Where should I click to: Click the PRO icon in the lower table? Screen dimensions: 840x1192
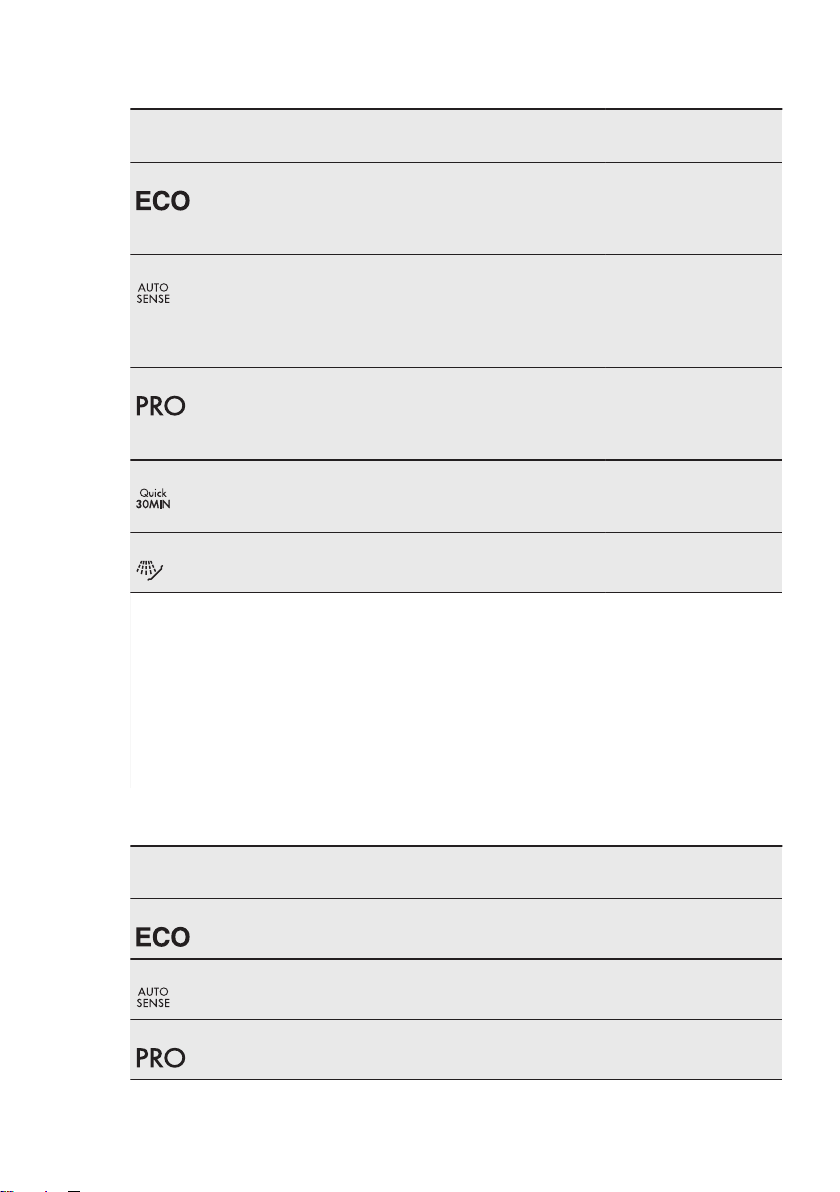160,1057
